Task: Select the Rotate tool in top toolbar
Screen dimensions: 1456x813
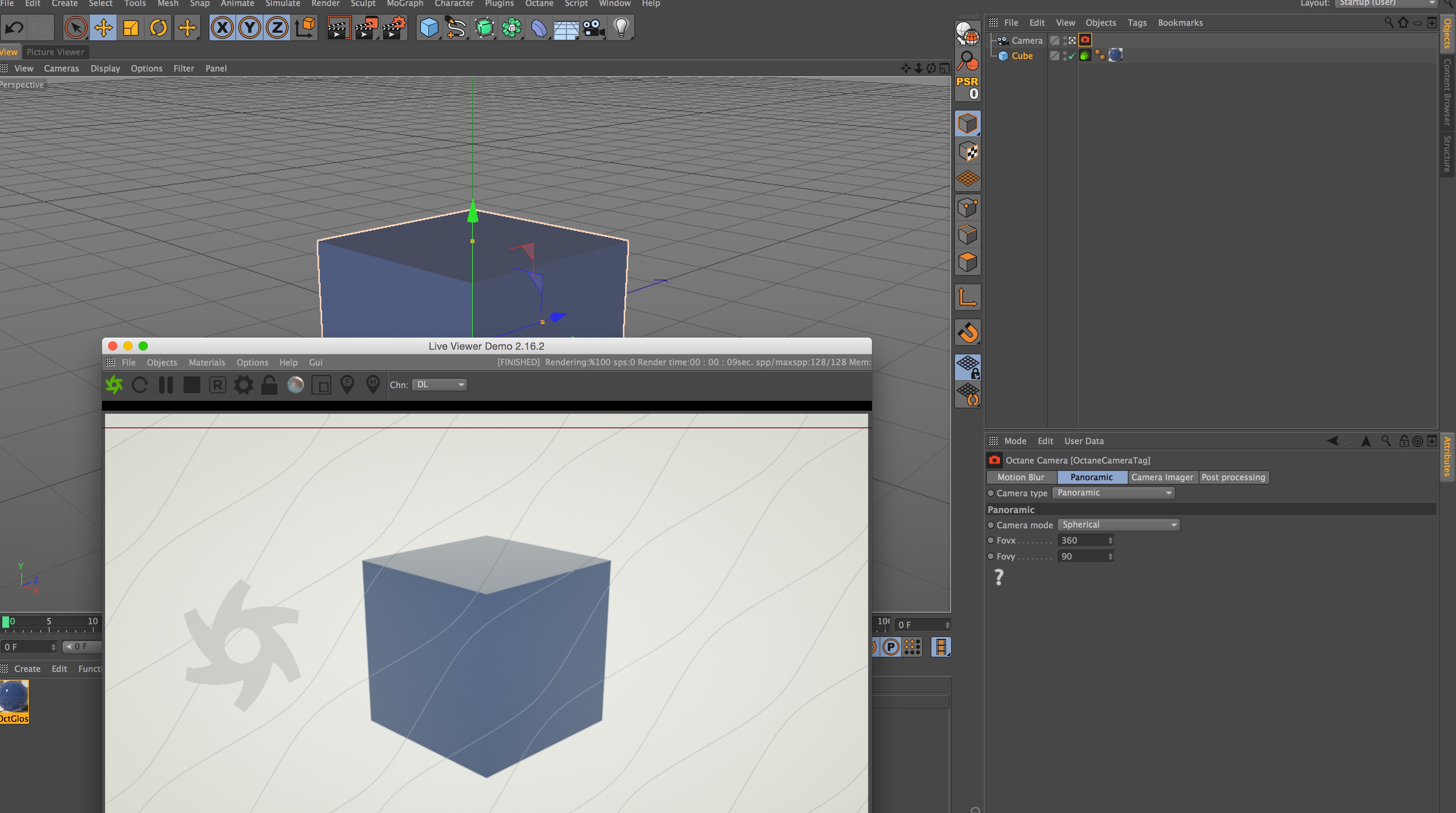Action: click(x=159, y=27)
